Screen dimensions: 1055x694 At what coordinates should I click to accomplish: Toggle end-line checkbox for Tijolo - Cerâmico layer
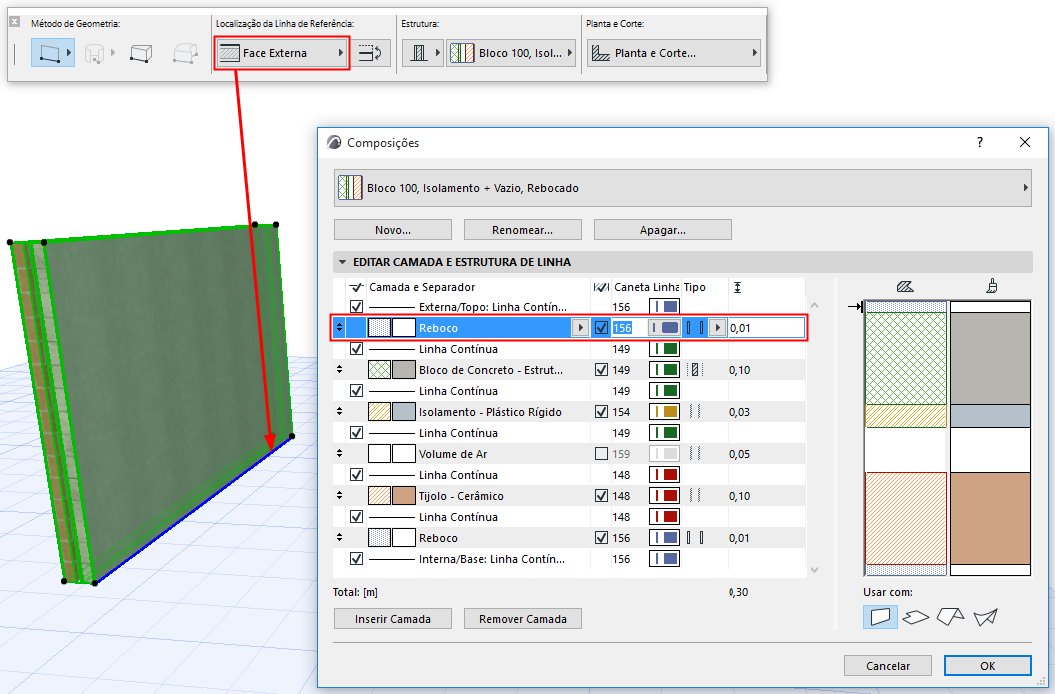(602, 496)
